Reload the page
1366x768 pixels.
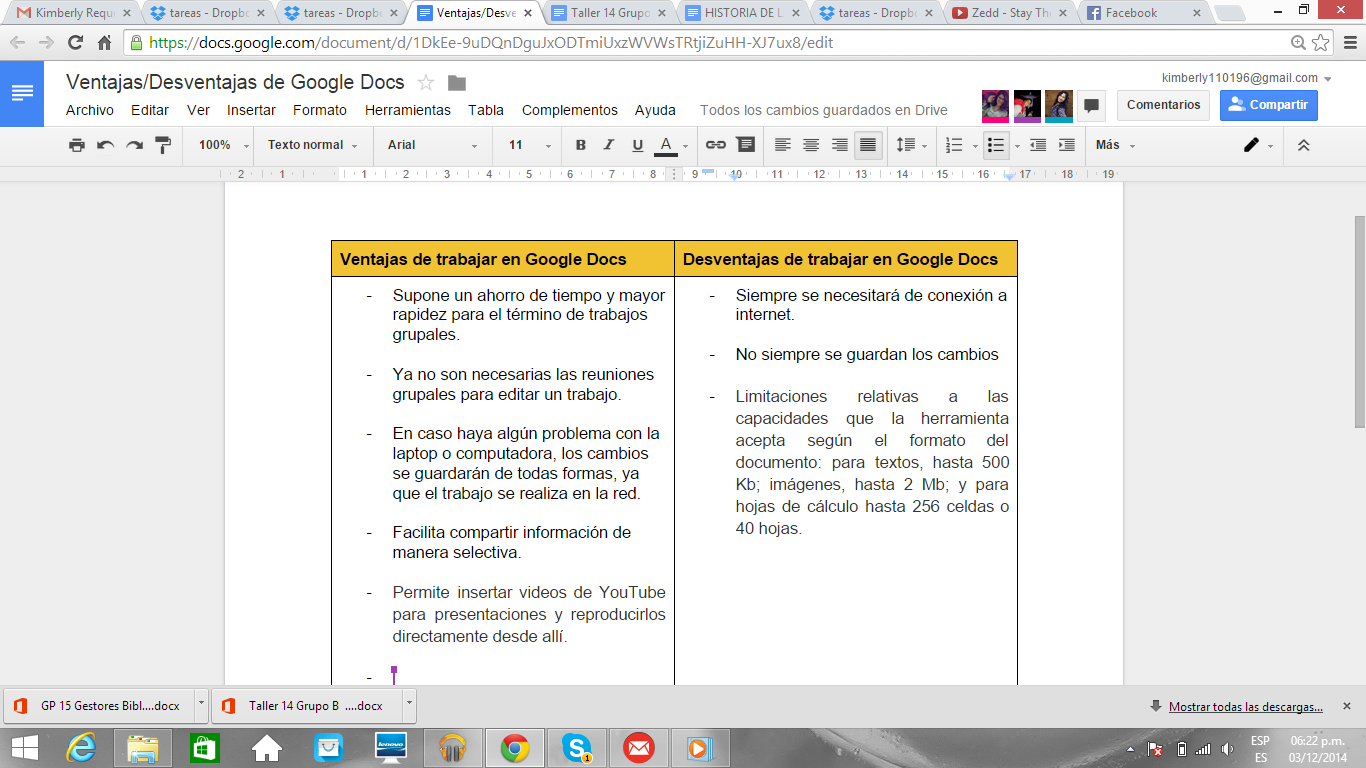pos(75,43)
